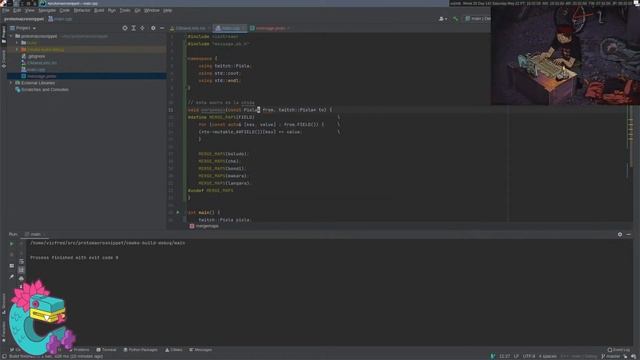
Task: Select message.proto in the project tree
Action: coord(39,76)
